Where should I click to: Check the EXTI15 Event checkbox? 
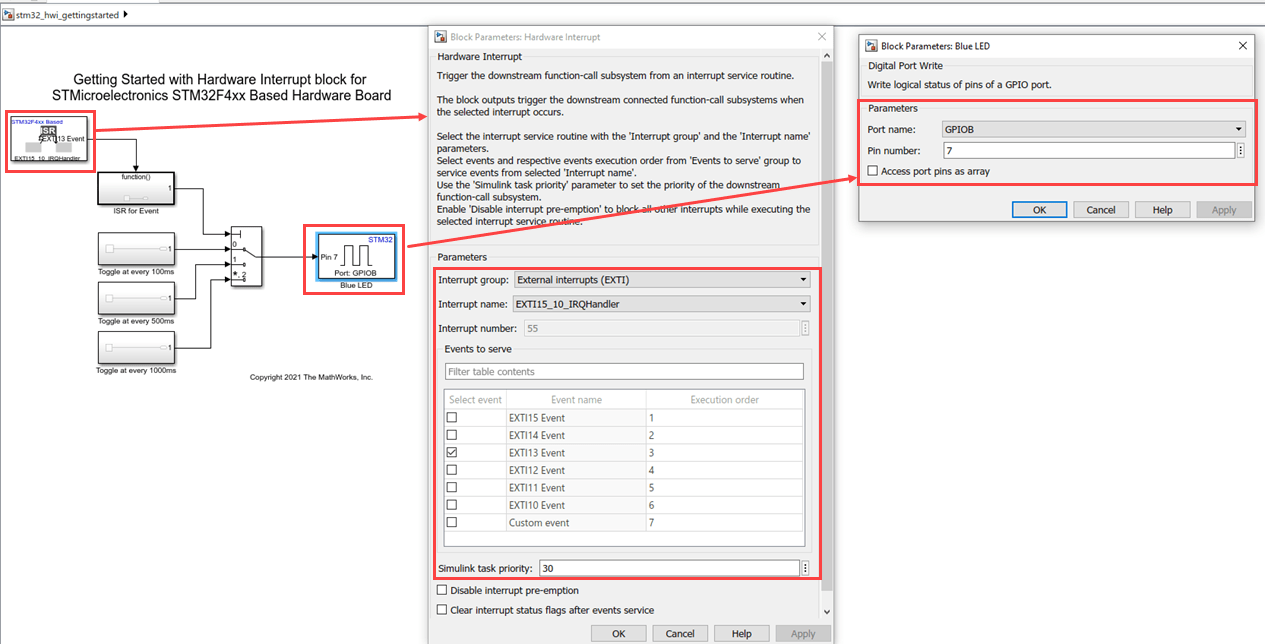(452, 418)
